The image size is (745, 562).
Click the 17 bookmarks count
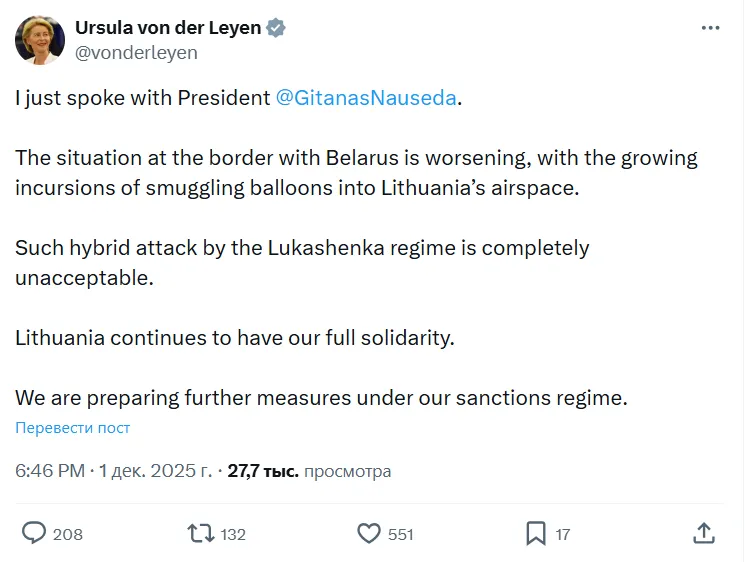tap(563, 534)
